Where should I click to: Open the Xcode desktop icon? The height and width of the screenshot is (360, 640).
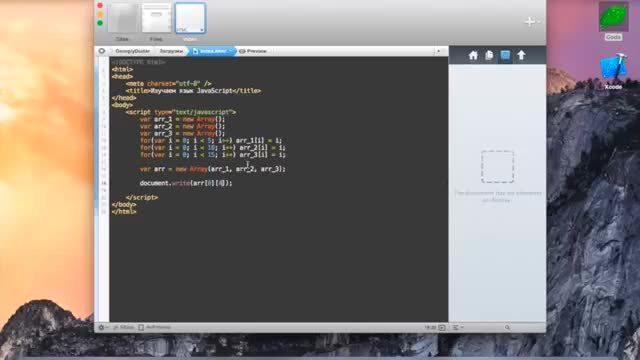coord(613,72)
